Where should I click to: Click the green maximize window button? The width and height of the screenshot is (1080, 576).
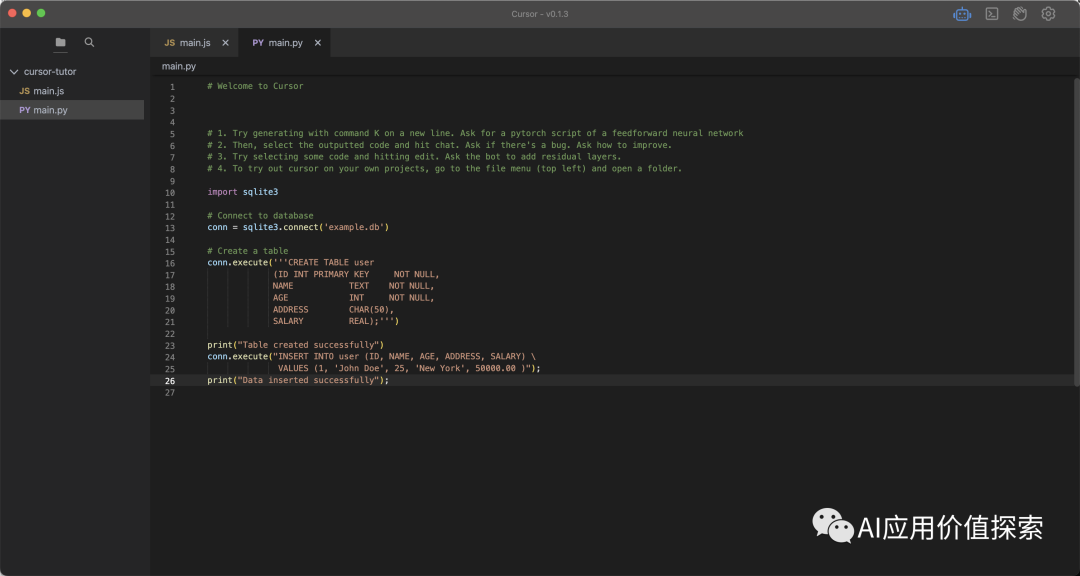[41, 13]
